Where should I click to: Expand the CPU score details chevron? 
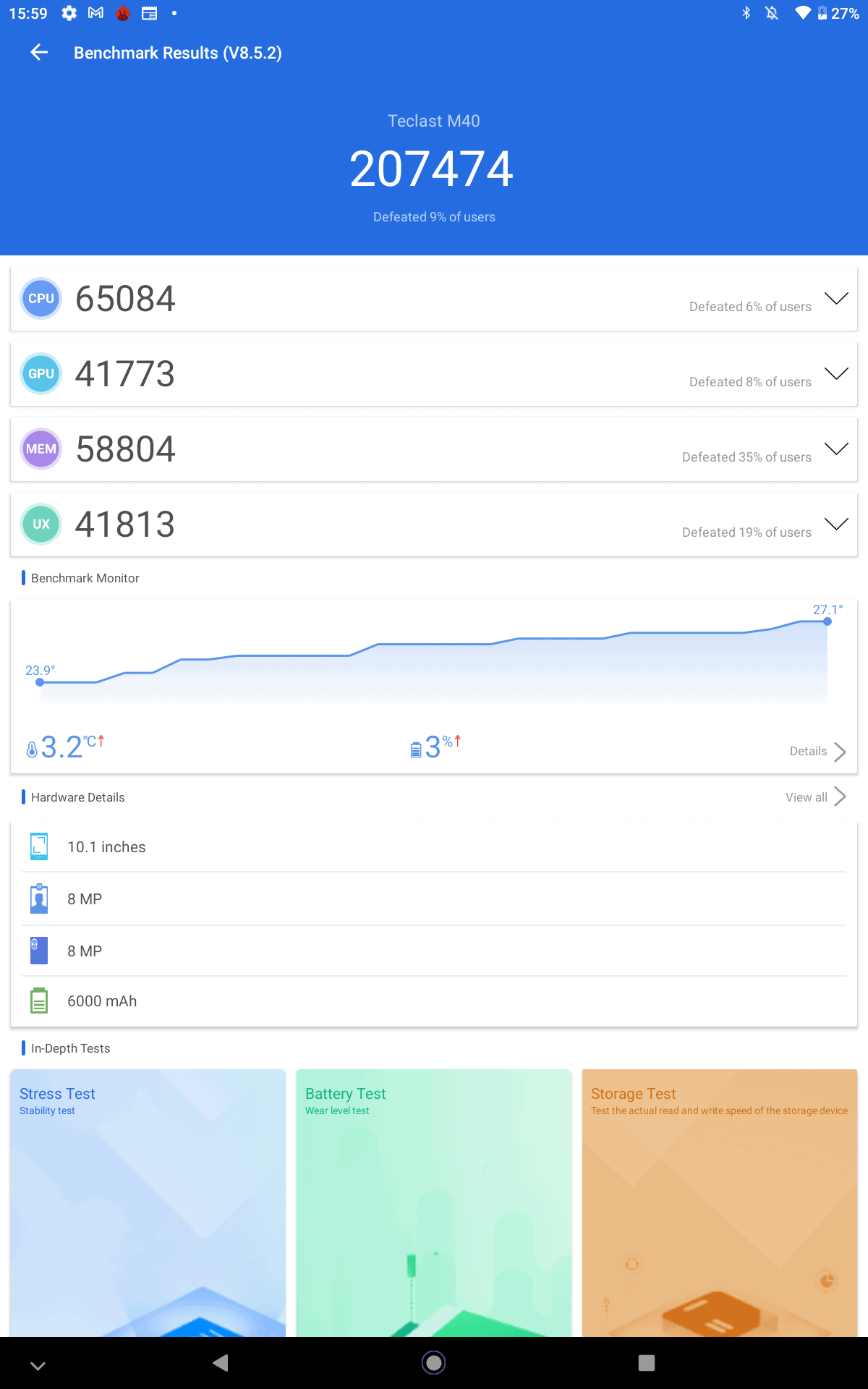pos(836,299)
